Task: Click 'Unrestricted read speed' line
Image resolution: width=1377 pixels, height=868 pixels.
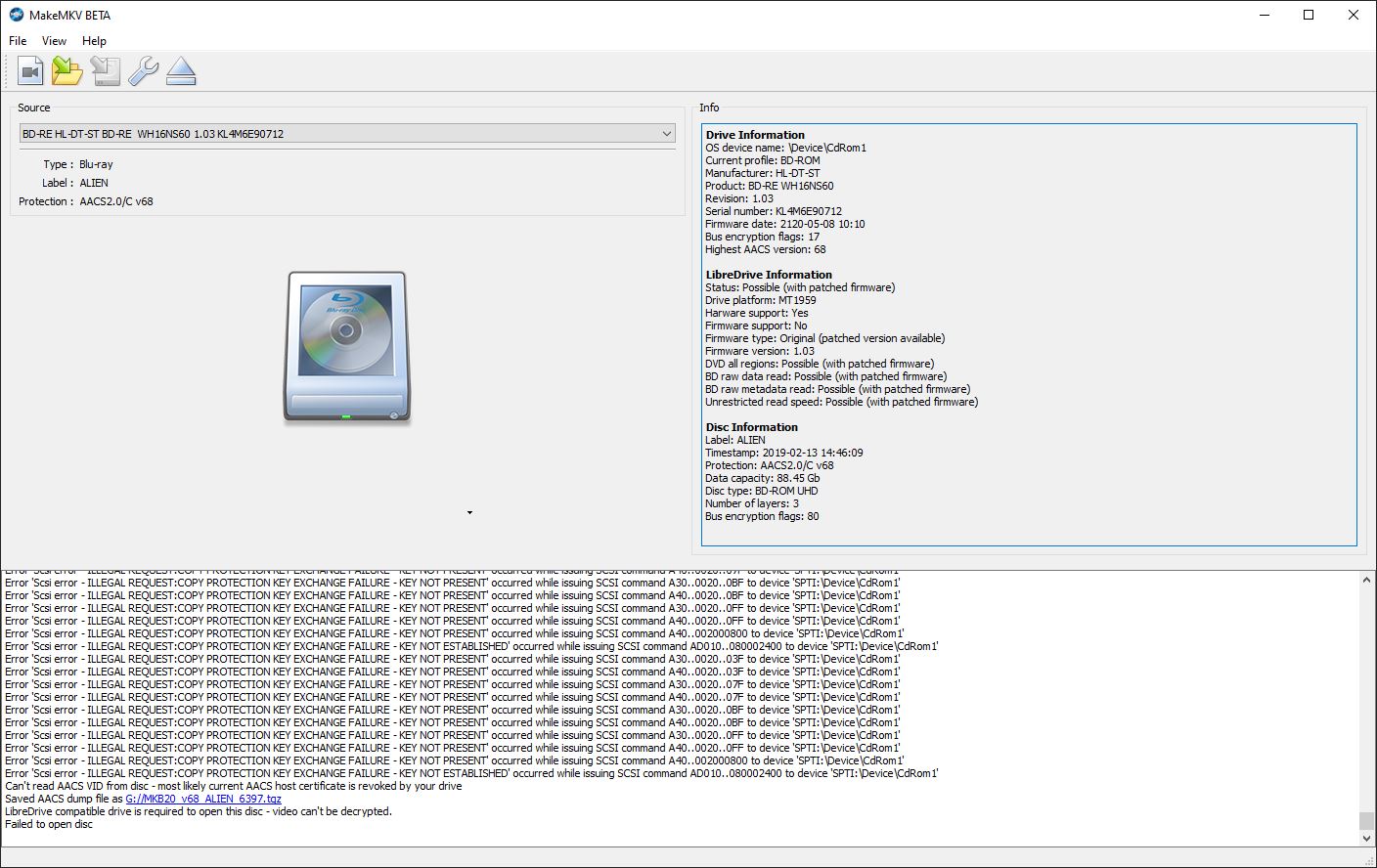Action: [x=842, y=402]
